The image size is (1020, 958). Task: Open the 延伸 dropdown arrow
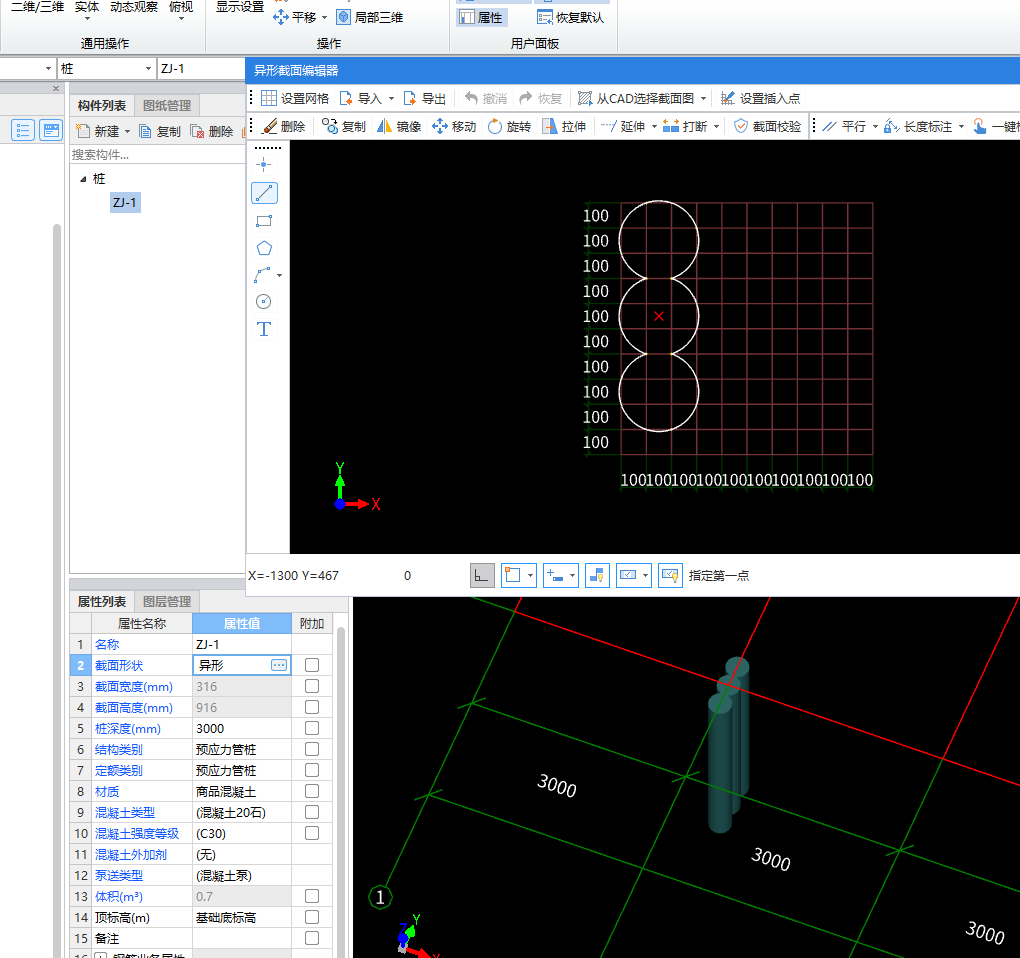click(x=654, y=127)
